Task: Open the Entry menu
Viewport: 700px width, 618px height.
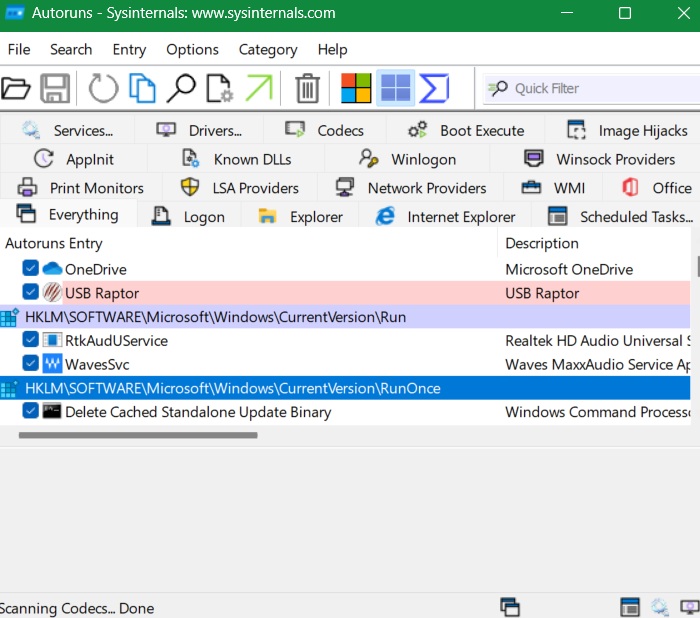Action: coord(129,49)
